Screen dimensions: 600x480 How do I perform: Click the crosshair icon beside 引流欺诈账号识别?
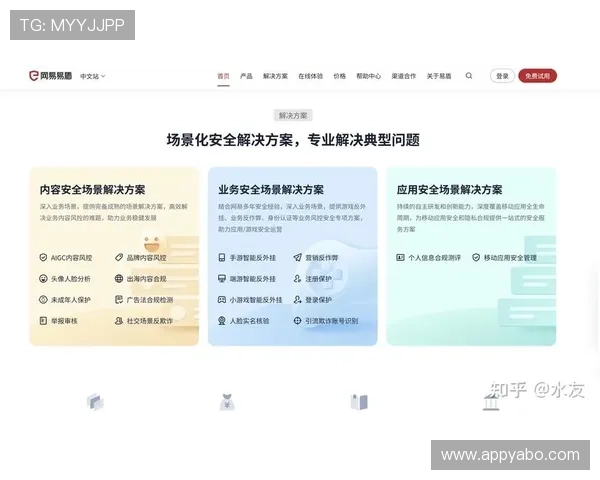tap(297, 320)
